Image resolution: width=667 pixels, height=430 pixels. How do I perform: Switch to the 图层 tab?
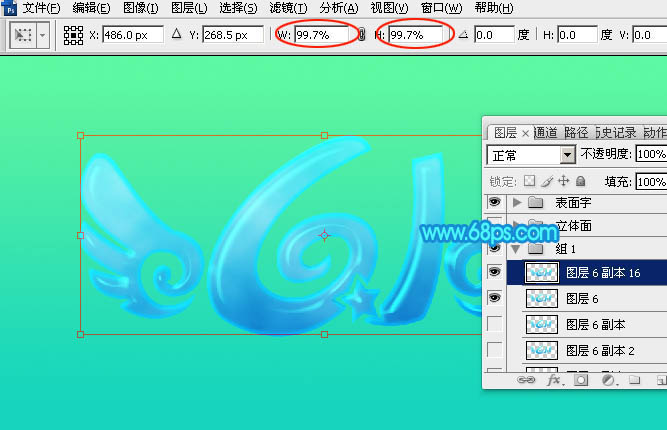[x=505, y=133]
